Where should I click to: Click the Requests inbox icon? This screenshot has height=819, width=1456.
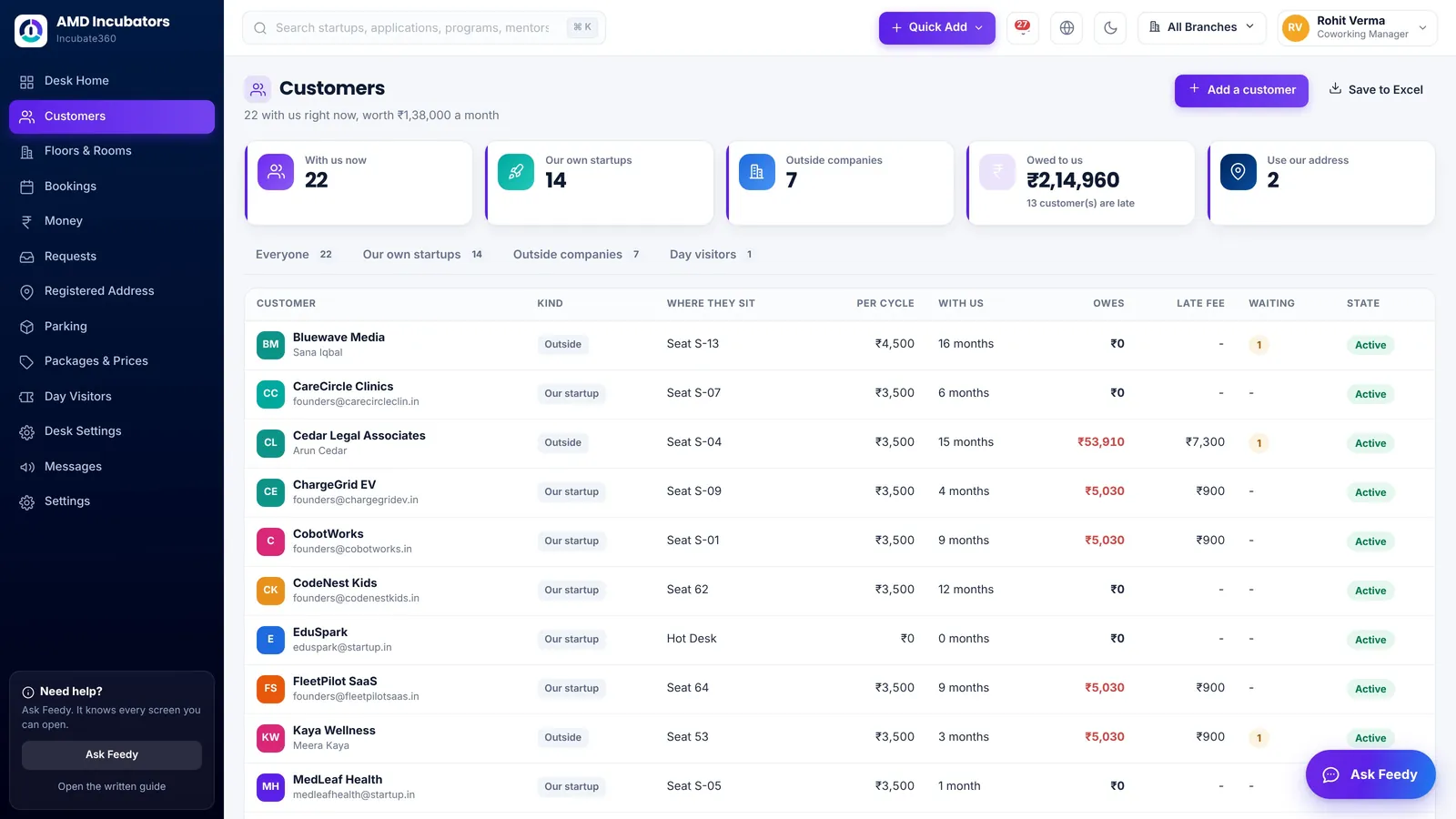(x=27, y=258)
